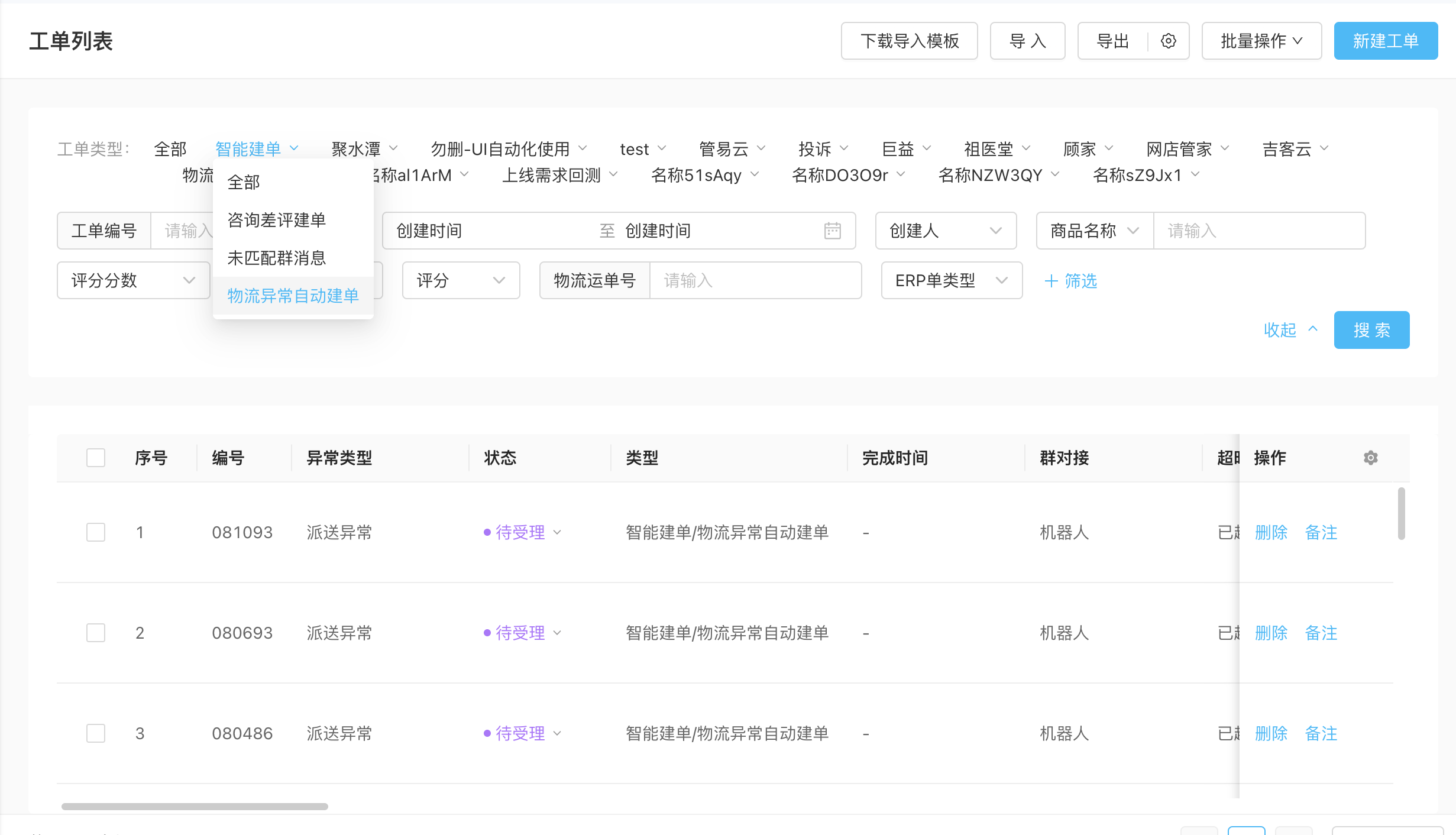Image resolution: width=1456 pixels, height=835 pixels.
Task: Open 创建人 dropdown
Action: point(946,231)
